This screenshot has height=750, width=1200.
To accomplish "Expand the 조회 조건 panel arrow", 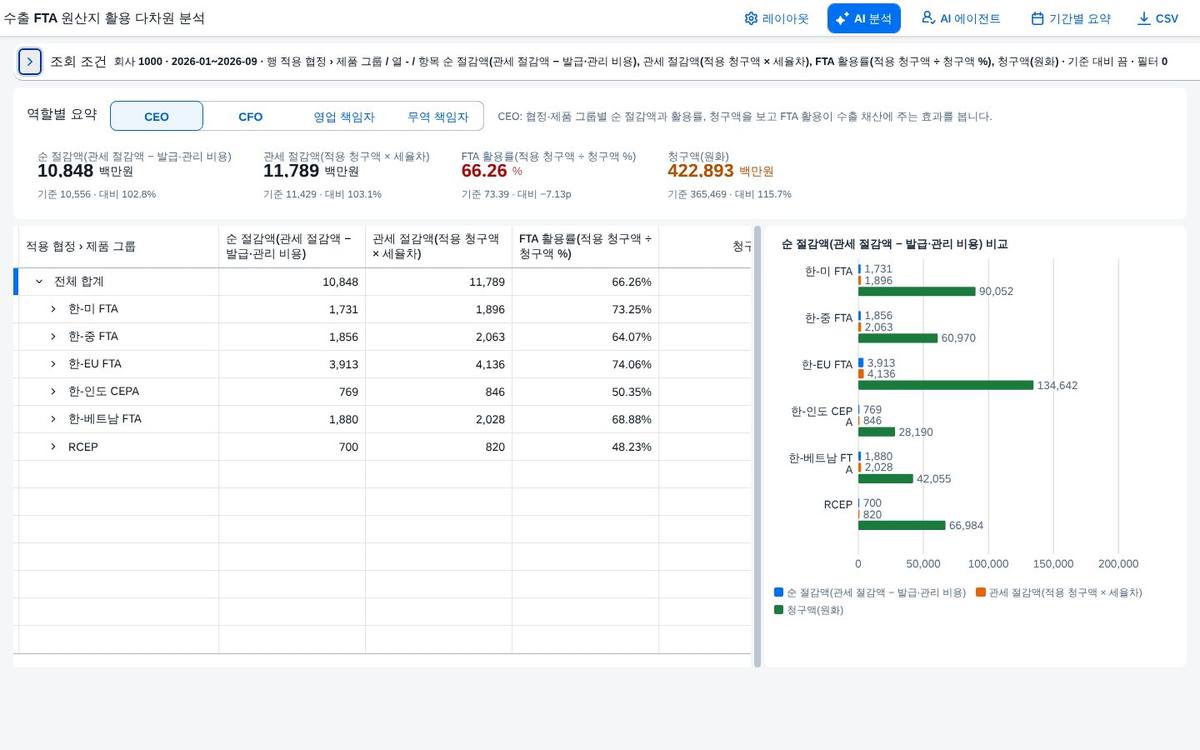I will [30, 61].
